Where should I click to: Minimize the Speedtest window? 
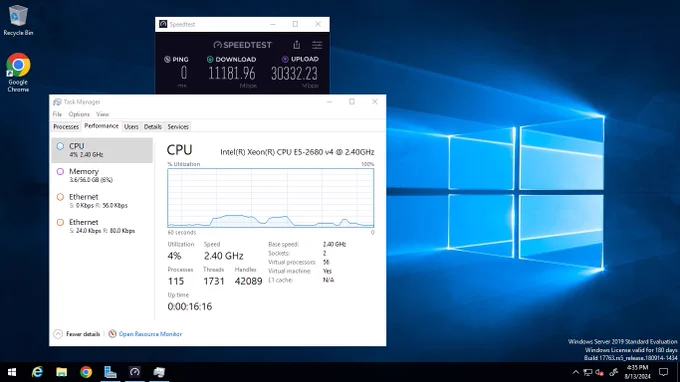coord(273,24)
